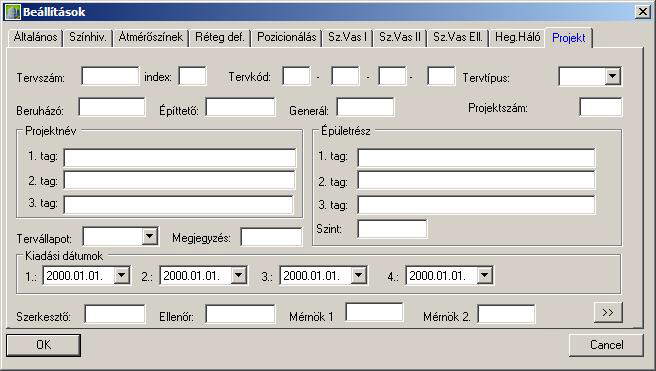Click into the Építtető field

[240, 107]
